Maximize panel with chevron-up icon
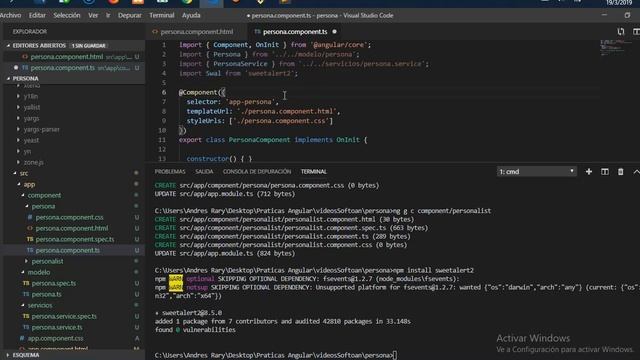 coord(636,172)
